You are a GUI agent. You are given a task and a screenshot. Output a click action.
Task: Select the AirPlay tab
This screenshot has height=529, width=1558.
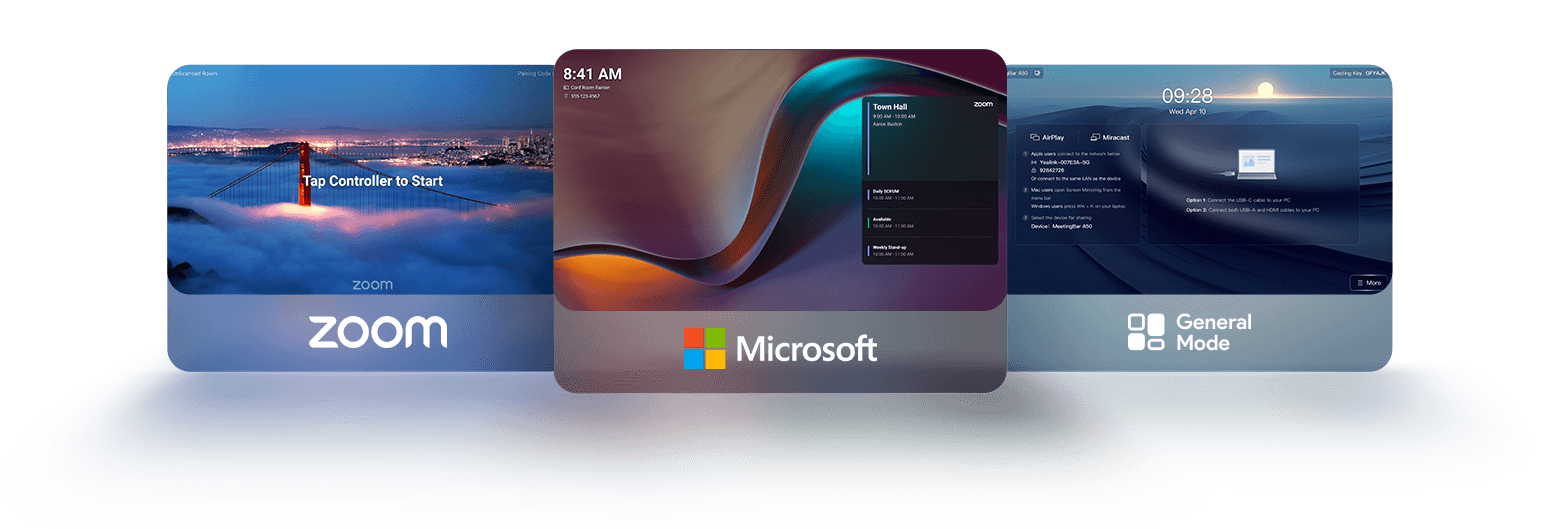point(1048,137)
